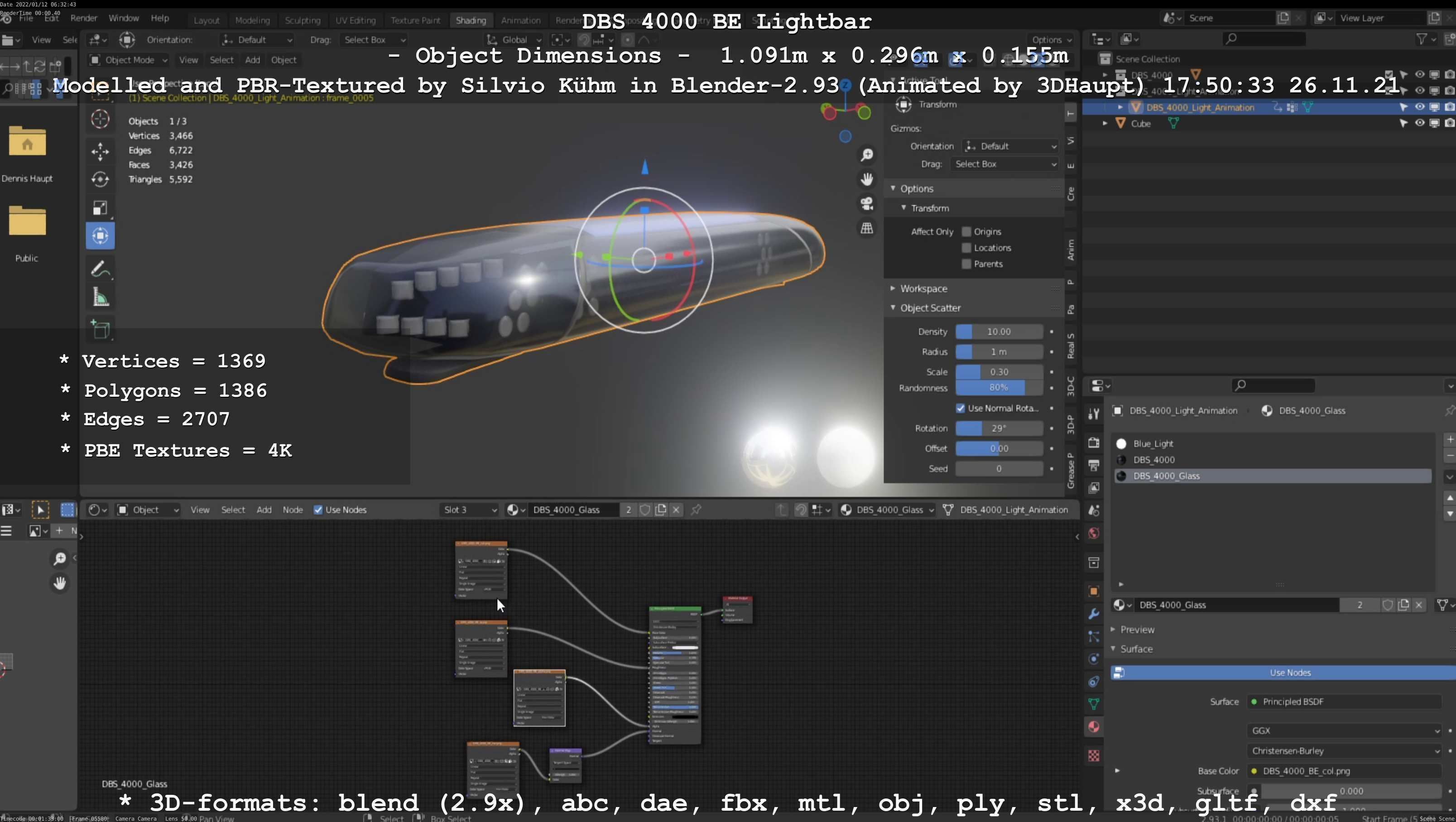Click the Use Nodes button in Surface
Screen dimensions: 1456x822
[1283, 673]
